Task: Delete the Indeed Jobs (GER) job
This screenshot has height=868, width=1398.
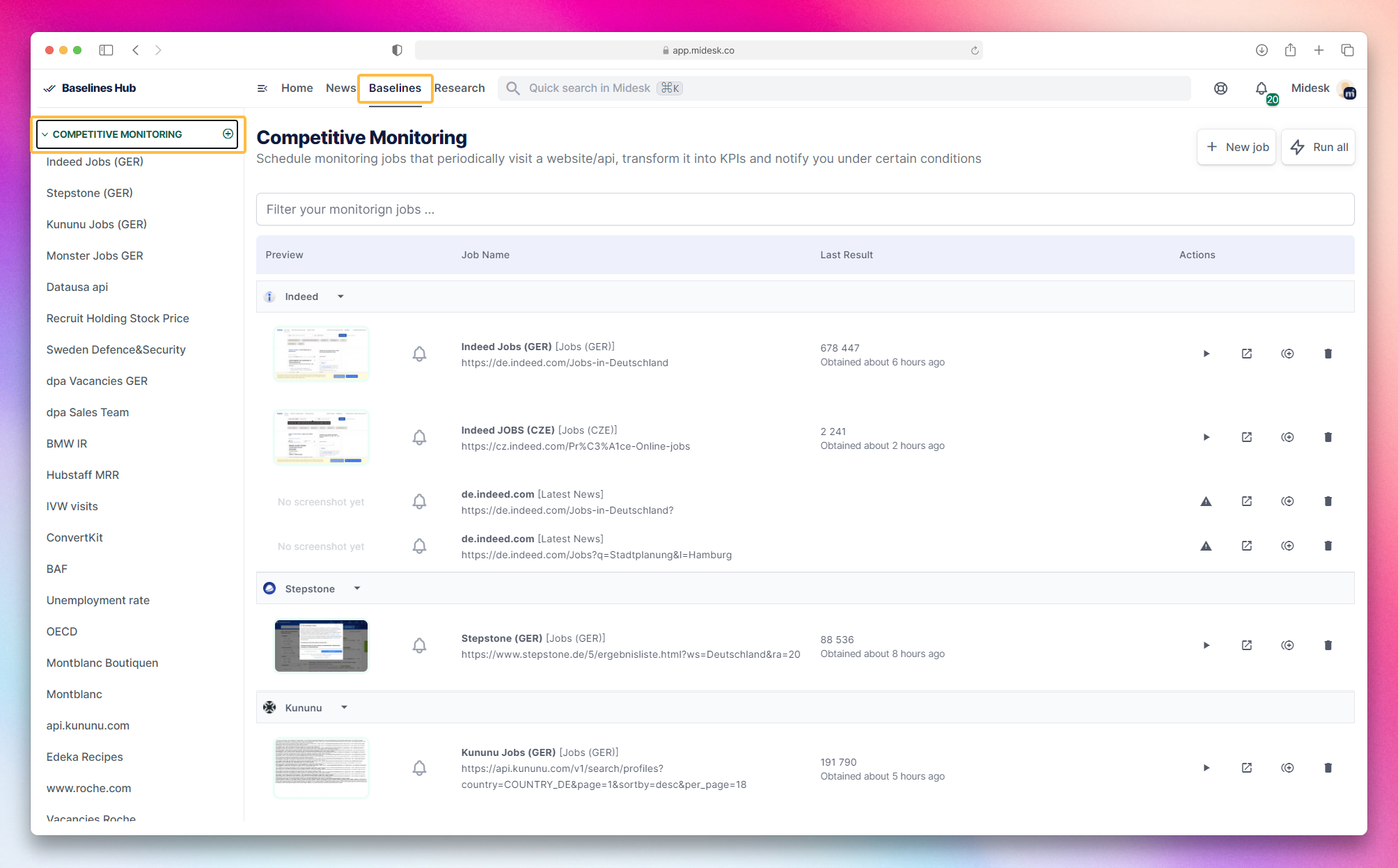Action: (1328, 354)
